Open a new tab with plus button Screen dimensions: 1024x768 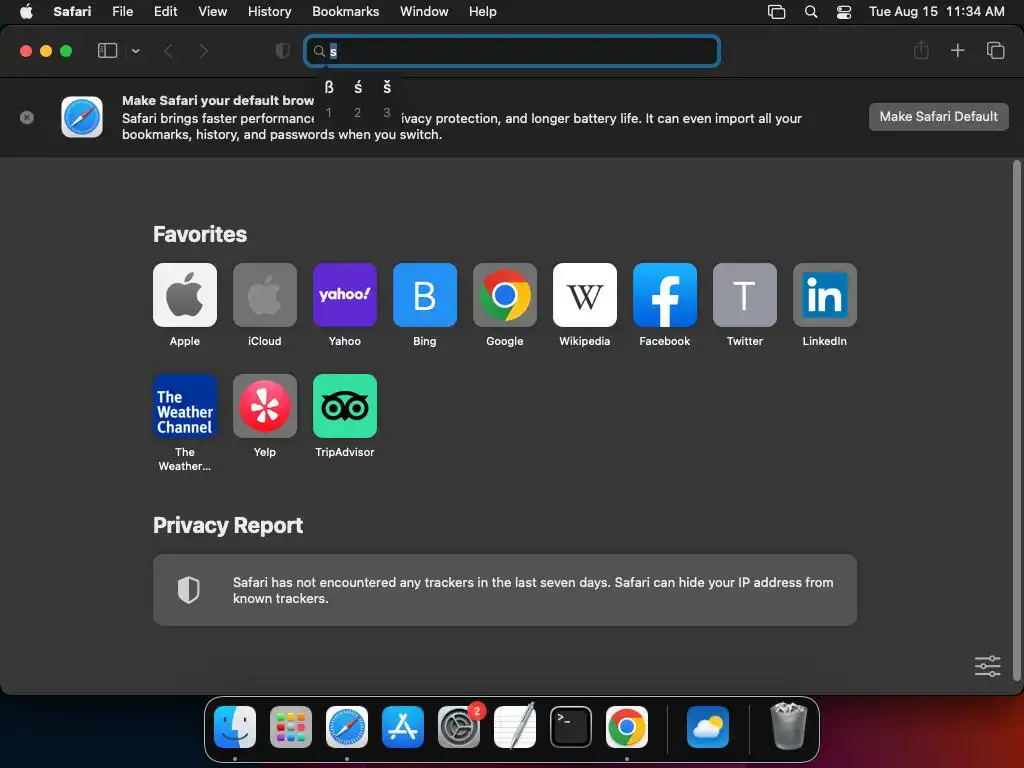(x=957, y=50)
